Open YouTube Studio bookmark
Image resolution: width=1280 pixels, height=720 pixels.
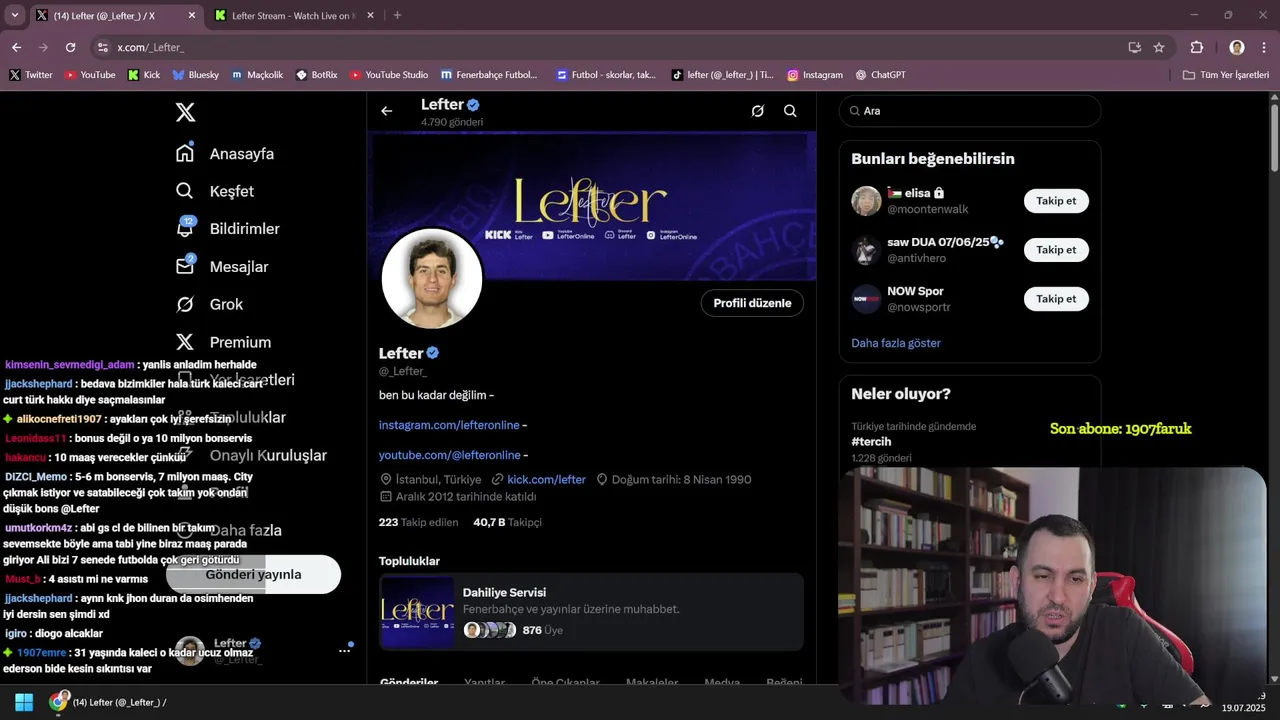point(389,75)
